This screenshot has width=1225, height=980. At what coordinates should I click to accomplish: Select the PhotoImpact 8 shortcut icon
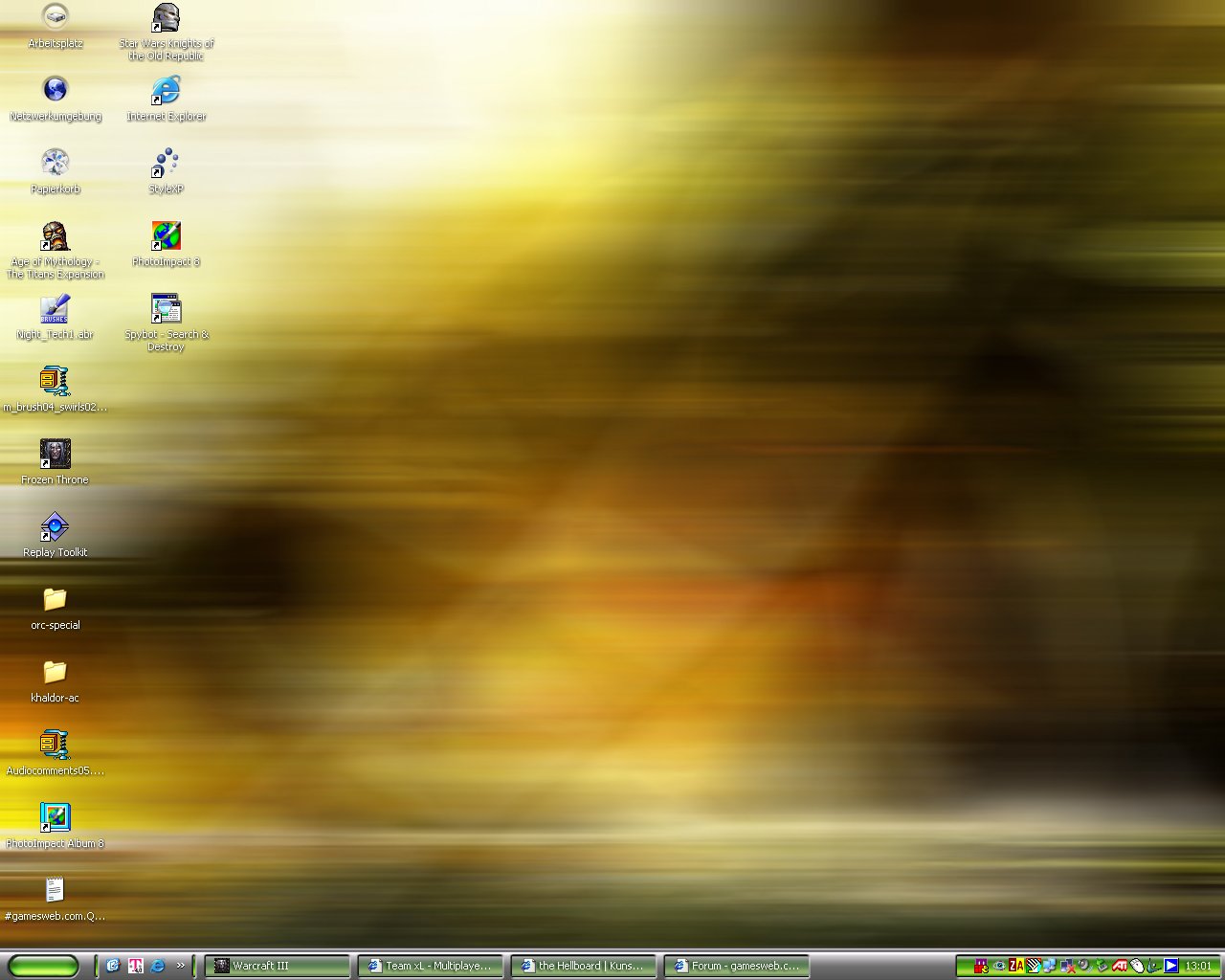(x=166, y=235)
